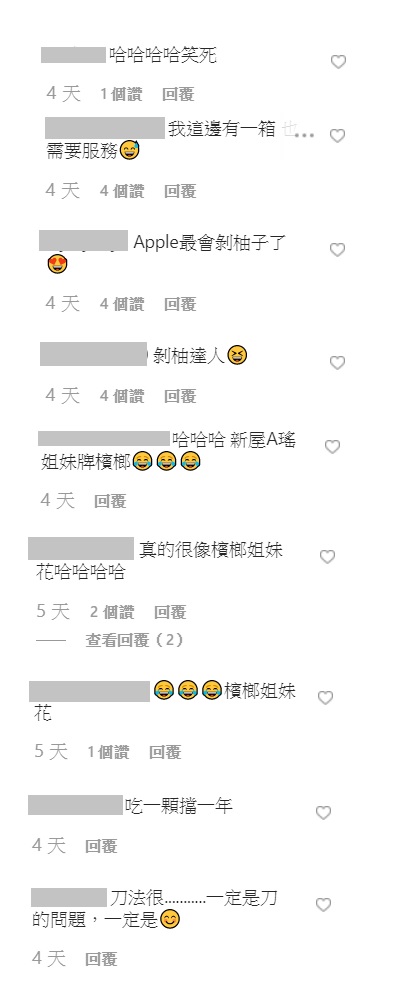Reply to the 哈哈哈哈笑死 comment

(x=178, y=95)
